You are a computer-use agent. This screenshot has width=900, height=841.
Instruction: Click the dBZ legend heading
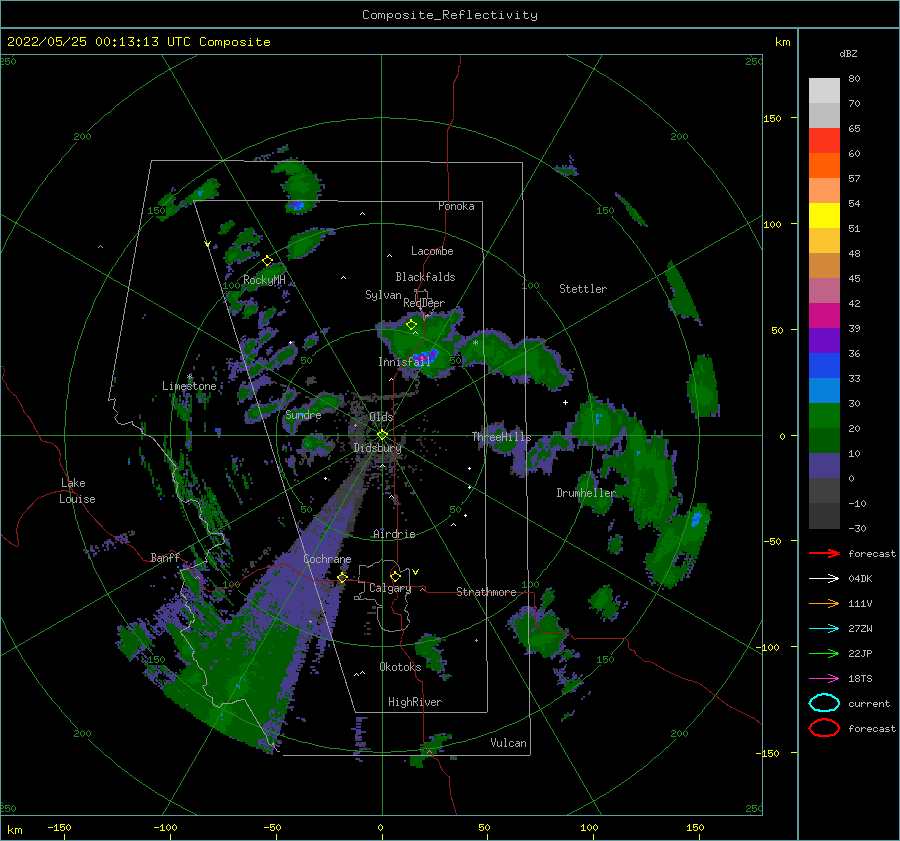tap(848, 54)
